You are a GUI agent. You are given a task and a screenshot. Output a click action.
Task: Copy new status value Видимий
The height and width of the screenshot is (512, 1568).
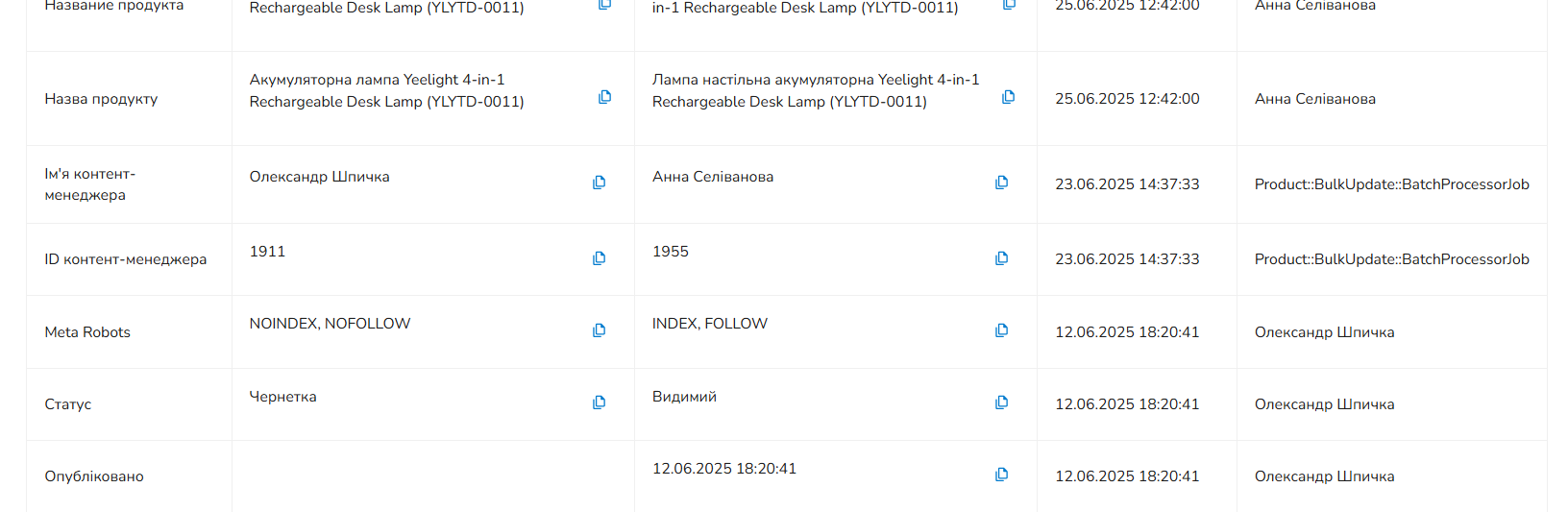point(1001,402)
